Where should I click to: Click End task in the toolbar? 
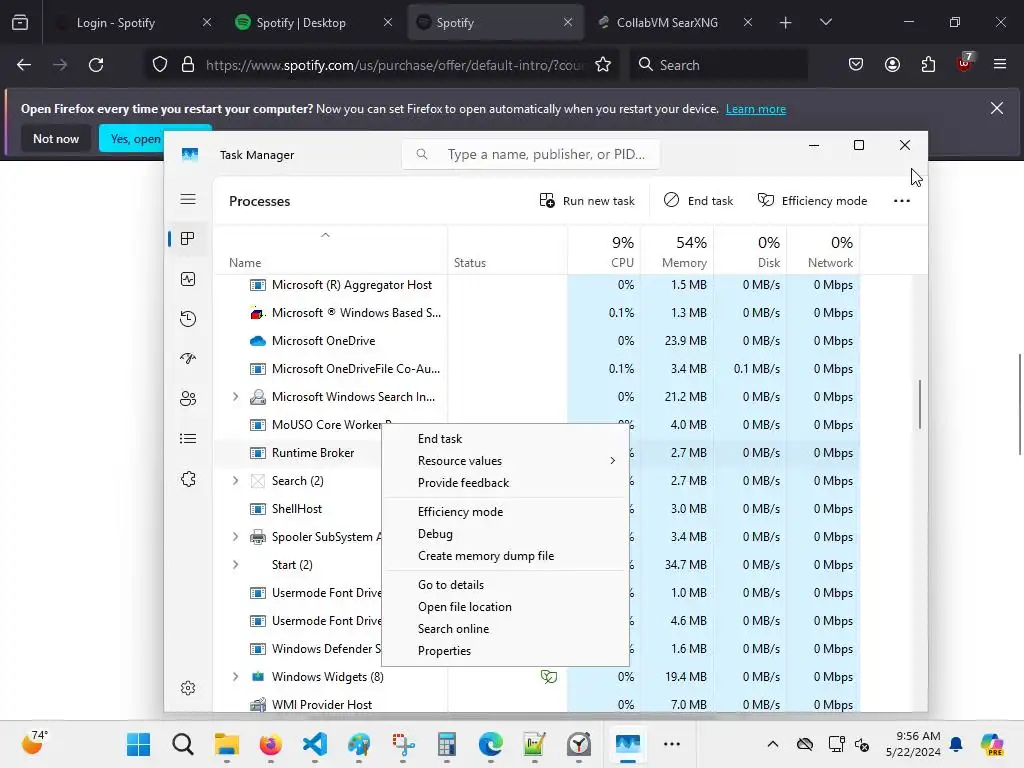point(698,200)
